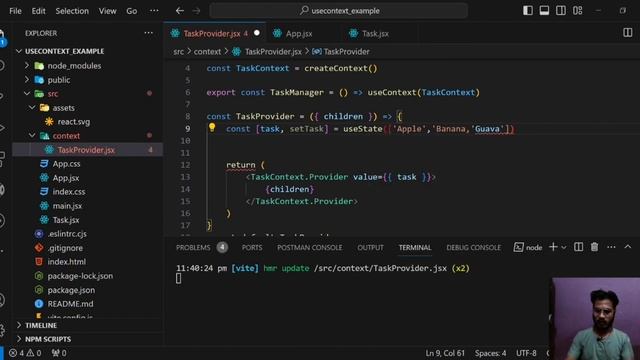Open the PORTS panel tab
The width and height of the screenshot is (640, 360).
[x=252, y=247]
